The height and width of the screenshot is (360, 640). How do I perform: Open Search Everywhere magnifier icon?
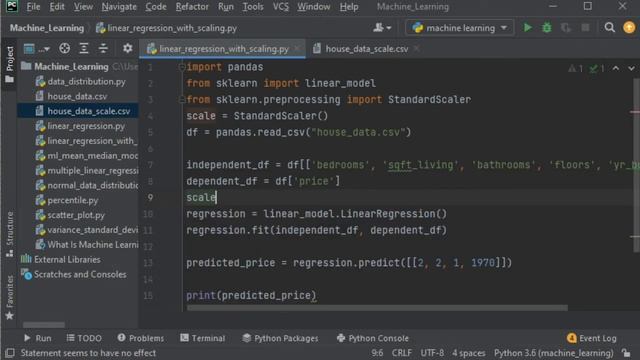(x=609, y=28)
